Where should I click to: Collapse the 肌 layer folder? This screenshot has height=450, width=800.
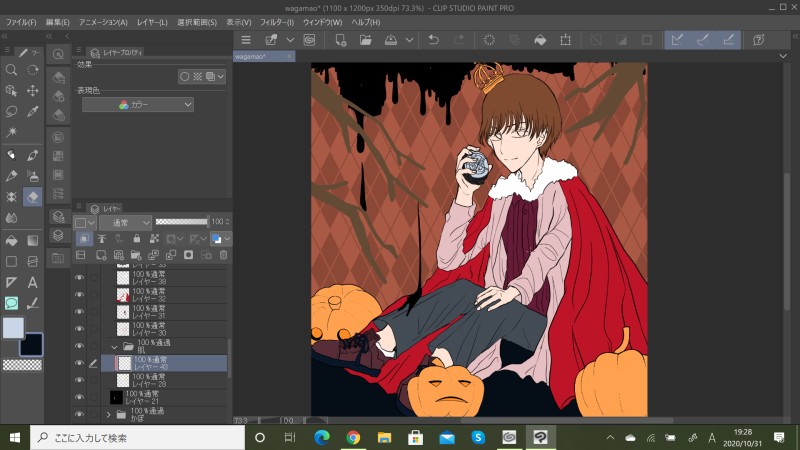(x=115, y=346)
